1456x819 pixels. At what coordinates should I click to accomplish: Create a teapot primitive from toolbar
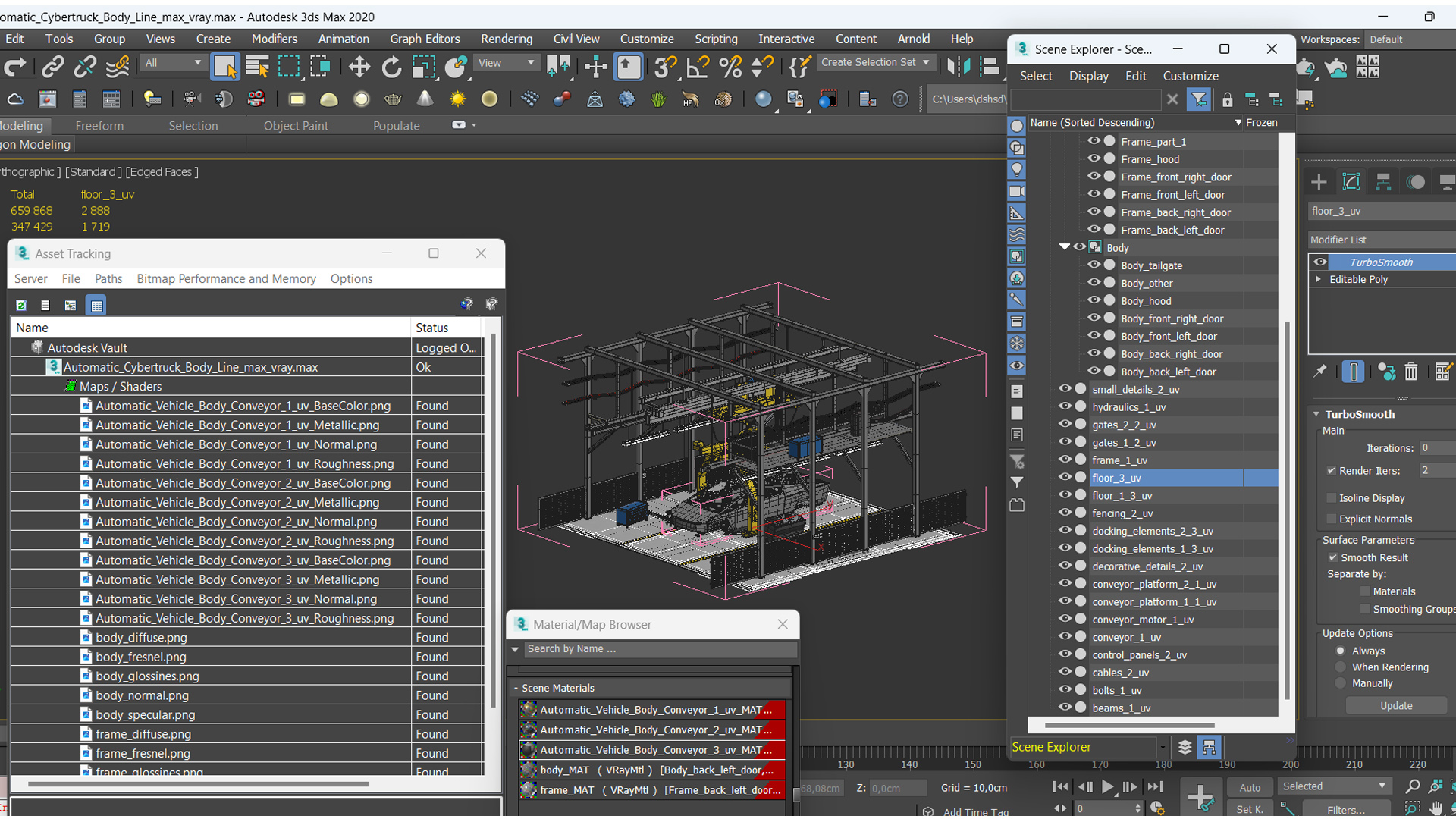coord(393,99)
